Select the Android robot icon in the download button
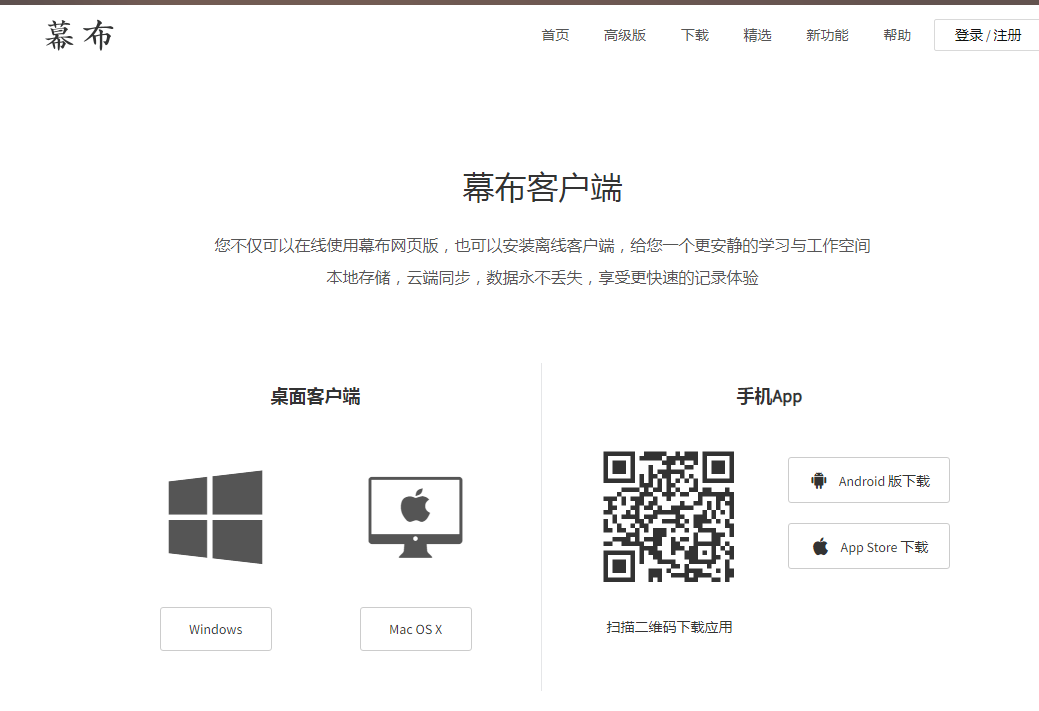Screen dimensions: 1039x711 [819, 480]
